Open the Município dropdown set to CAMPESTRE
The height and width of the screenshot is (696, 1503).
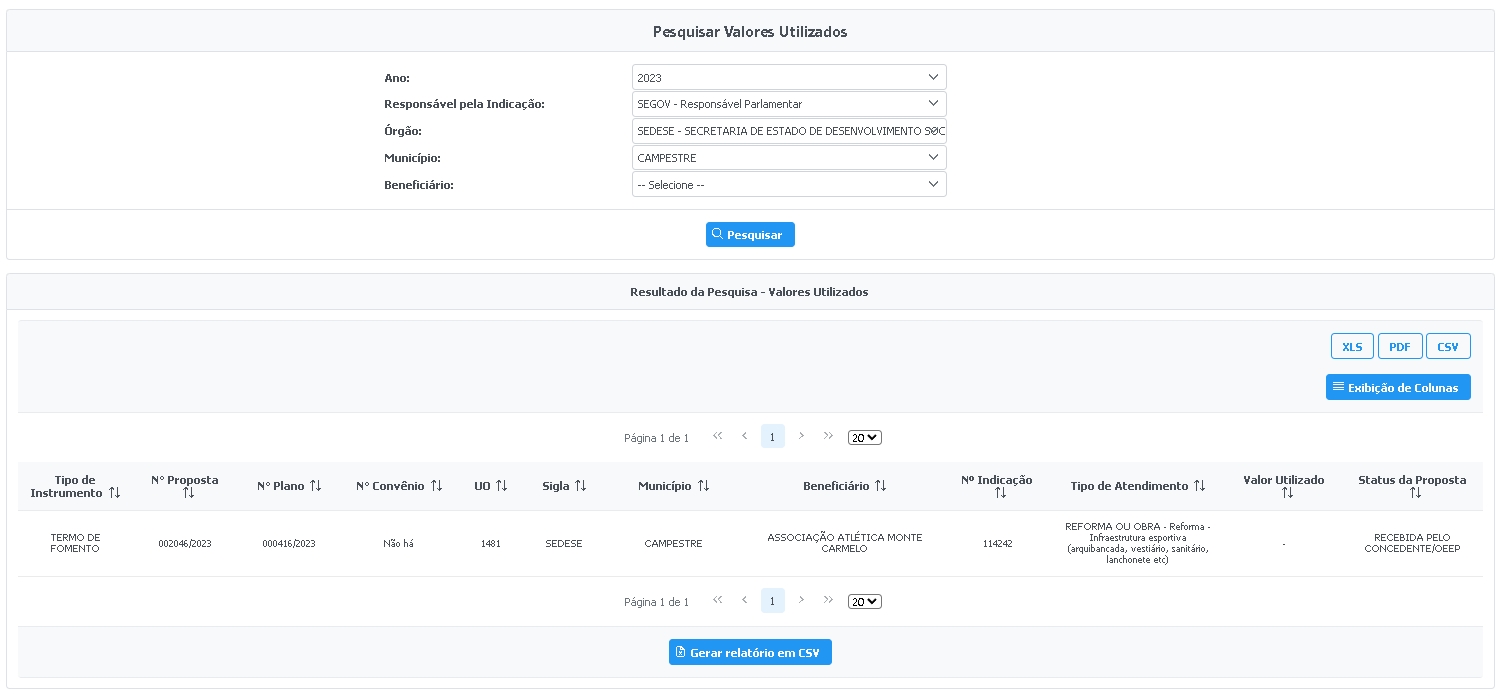(788, 158)
